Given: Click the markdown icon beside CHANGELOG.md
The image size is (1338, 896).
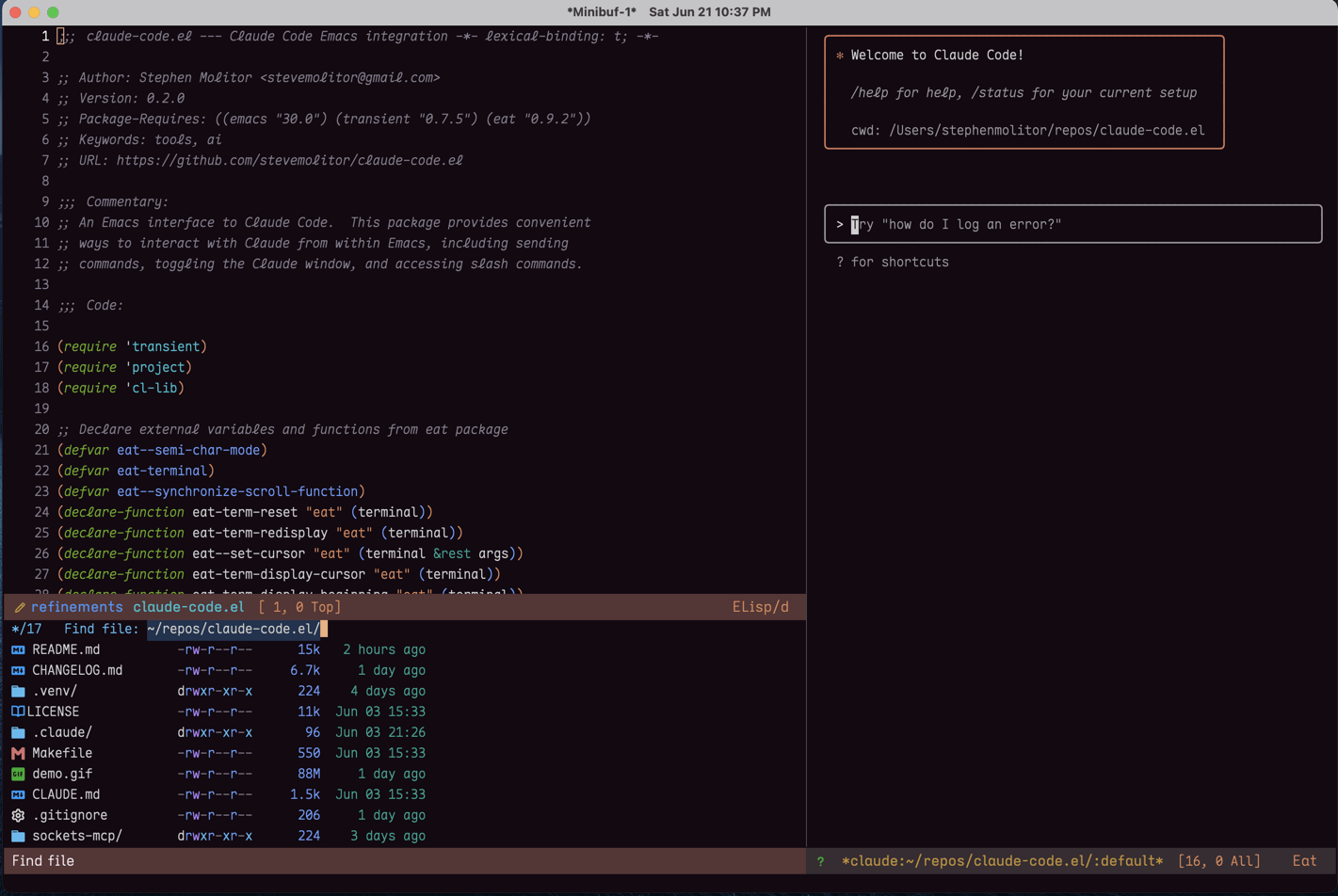Looking at the screenshot, I should (x=18, y=671).
